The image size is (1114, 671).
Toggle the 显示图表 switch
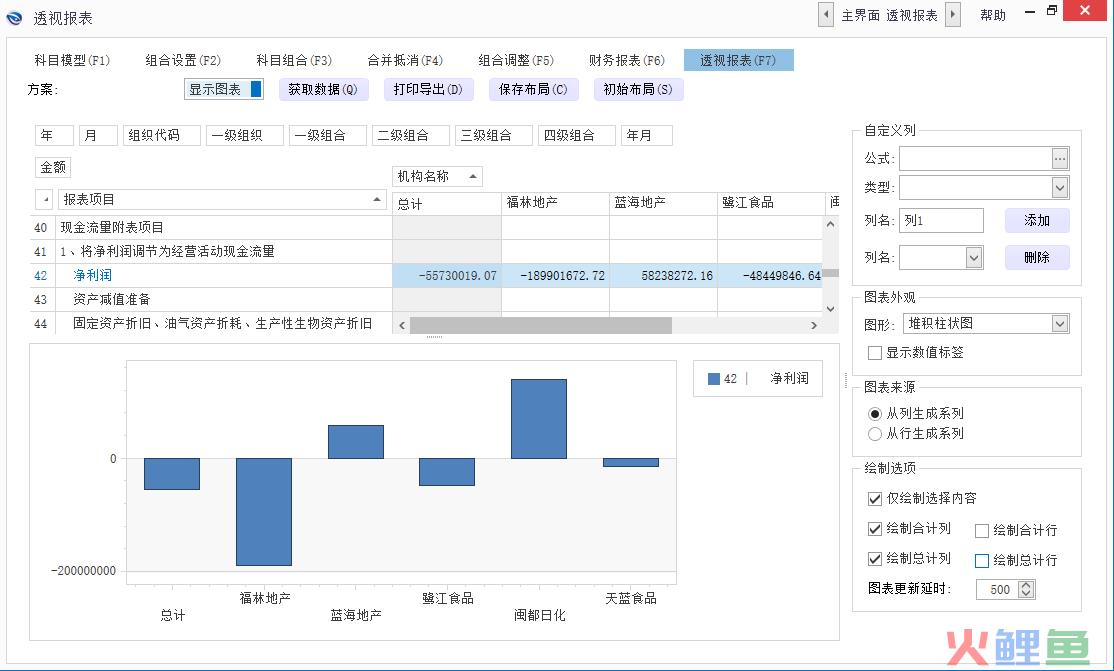pos(224,89)
